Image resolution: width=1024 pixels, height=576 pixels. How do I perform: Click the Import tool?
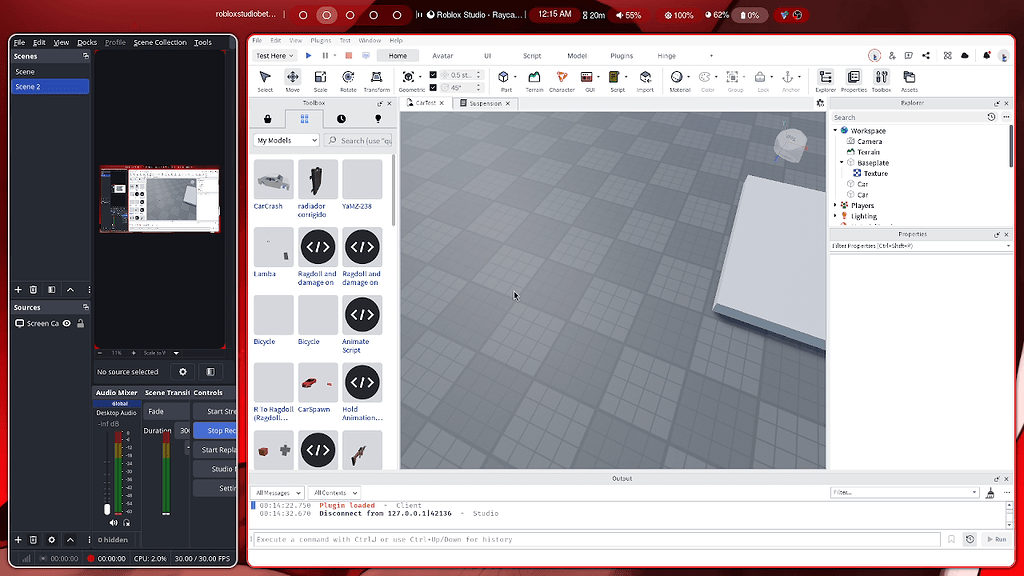point(645,81)
